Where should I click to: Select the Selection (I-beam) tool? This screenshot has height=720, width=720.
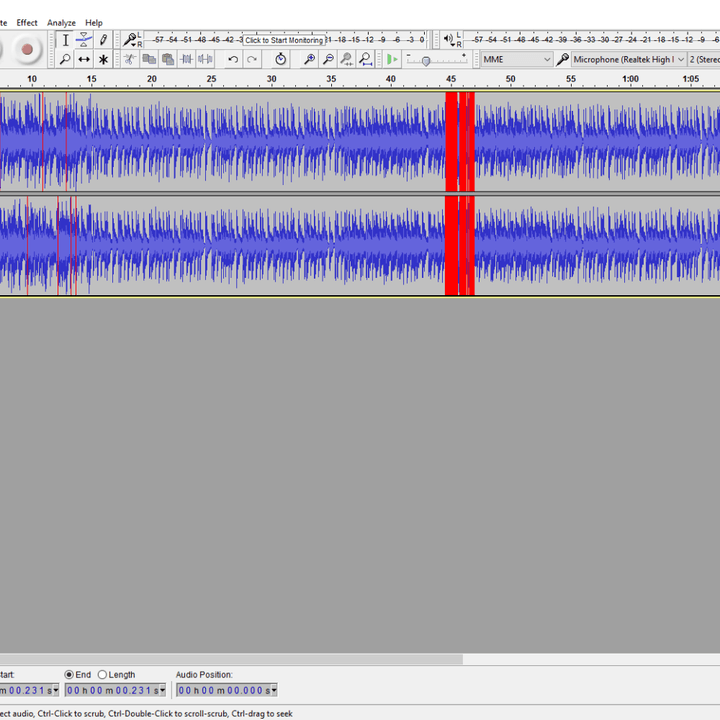65,40
